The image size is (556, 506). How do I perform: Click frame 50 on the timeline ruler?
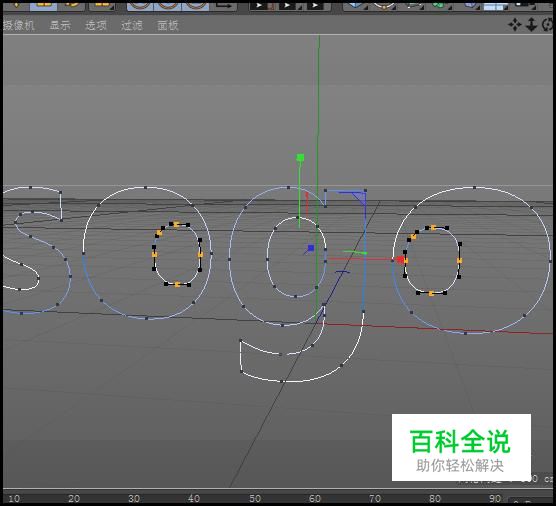pyautogui.click(x=255, y=498)
